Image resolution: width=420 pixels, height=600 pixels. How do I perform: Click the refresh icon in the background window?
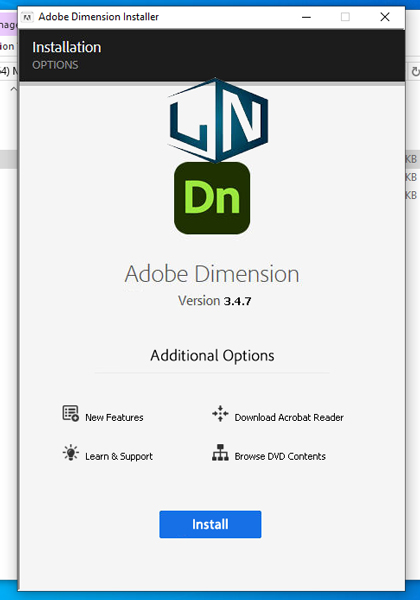tap(415, 72)
